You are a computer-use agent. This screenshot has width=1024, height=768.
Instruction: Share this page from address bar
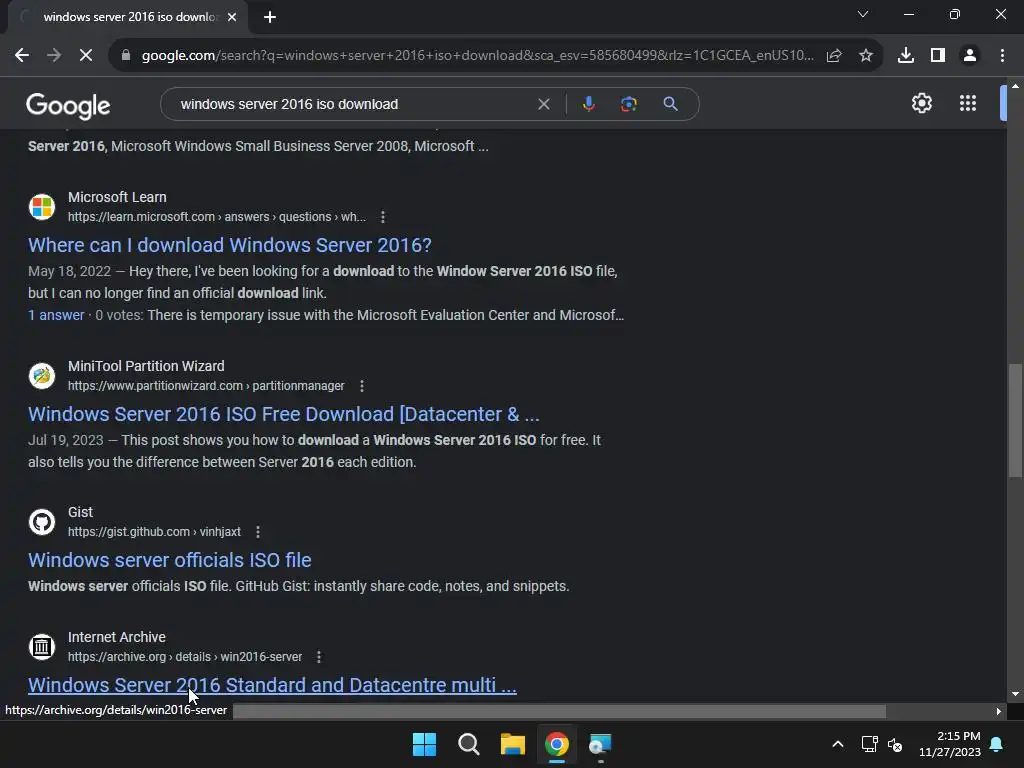pos(834,56)
